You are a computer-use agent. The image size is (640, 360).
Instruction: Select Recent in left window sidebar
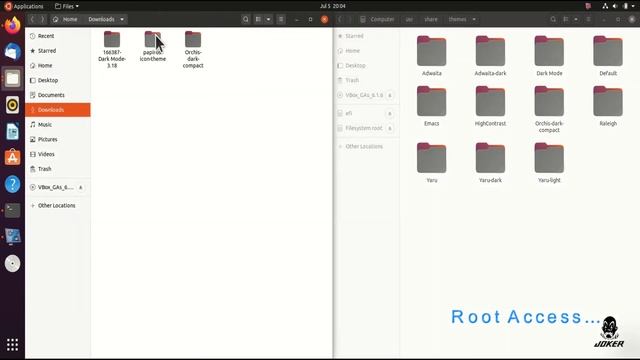click(58, 36)
